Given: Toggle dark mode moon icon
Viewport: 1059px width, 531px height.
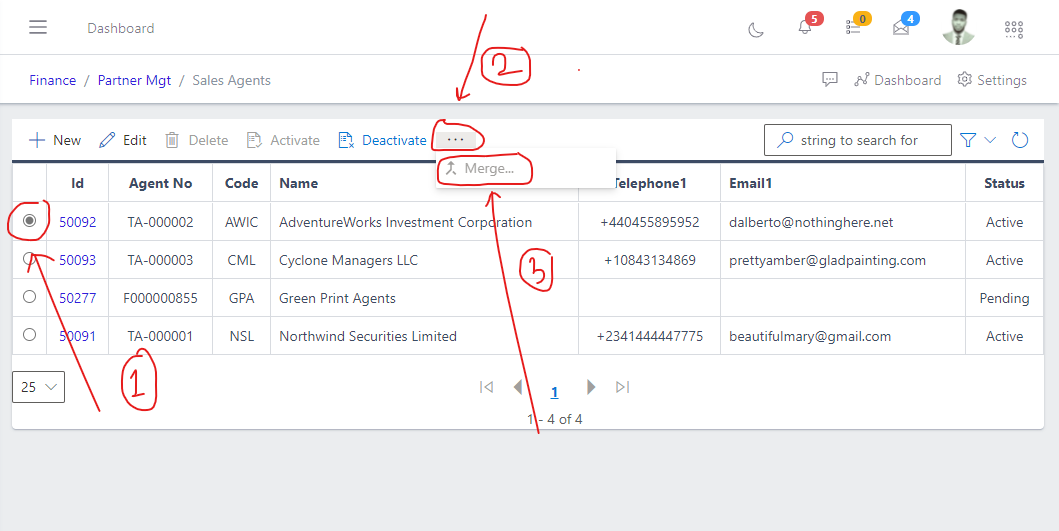Looking at the screenshot, I should pyautogui.click(x=756, y=29).
